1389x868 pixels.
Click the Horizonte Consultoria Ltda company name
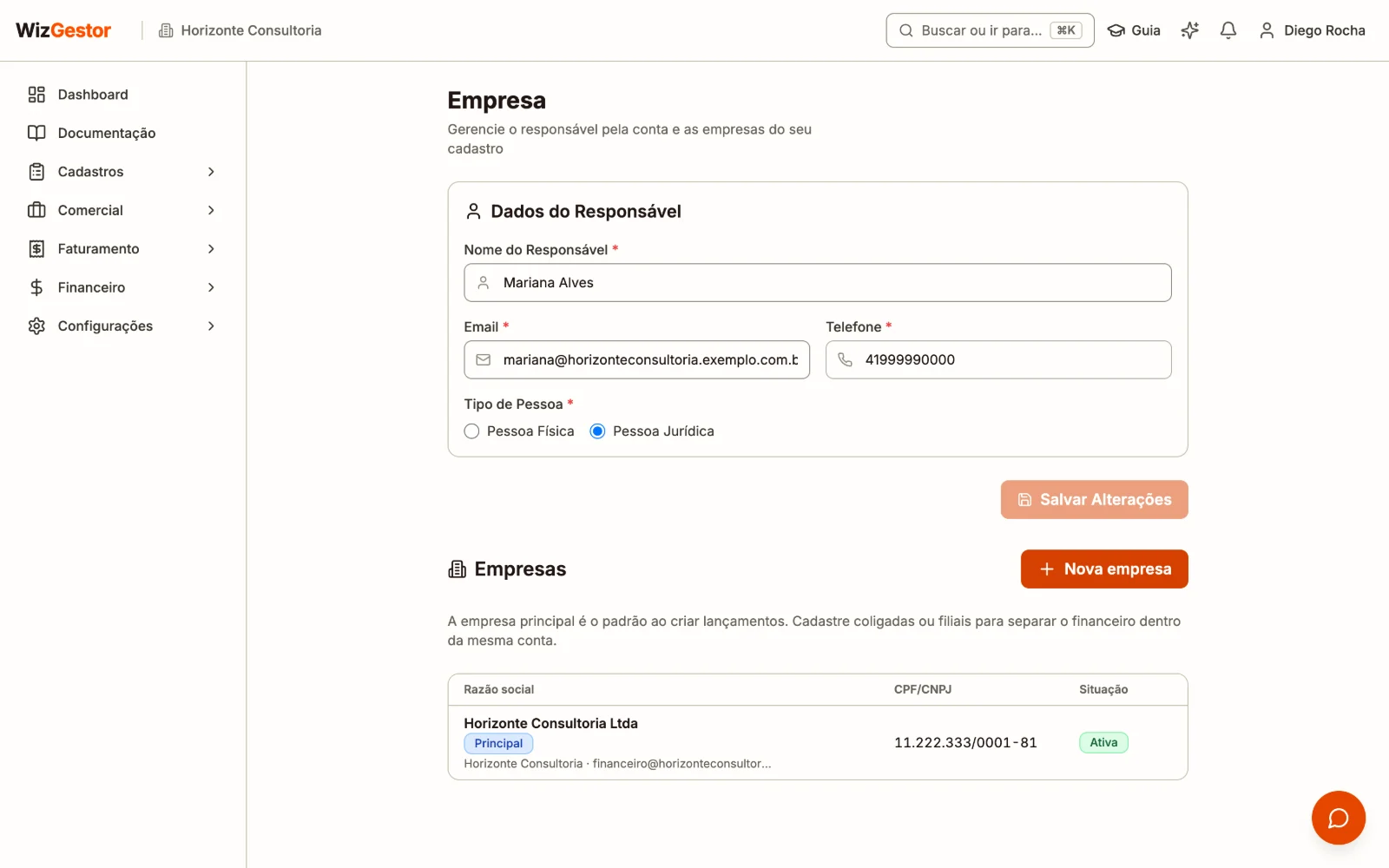click(551, 724)
